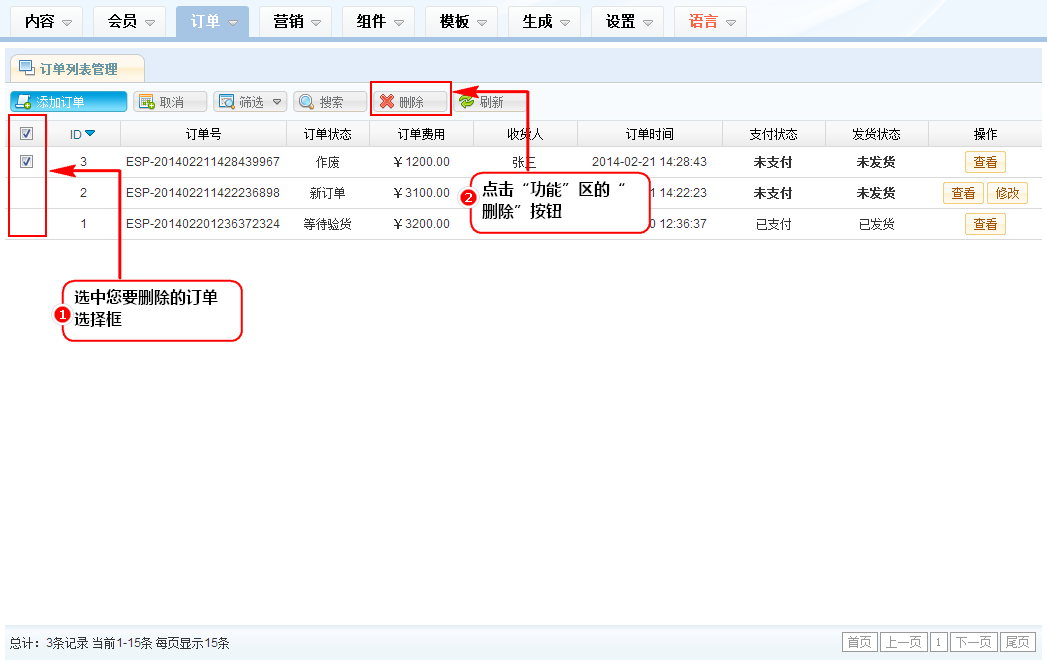
Task: Open the 营销 (marketing) menu
Action: click(296, 21)
